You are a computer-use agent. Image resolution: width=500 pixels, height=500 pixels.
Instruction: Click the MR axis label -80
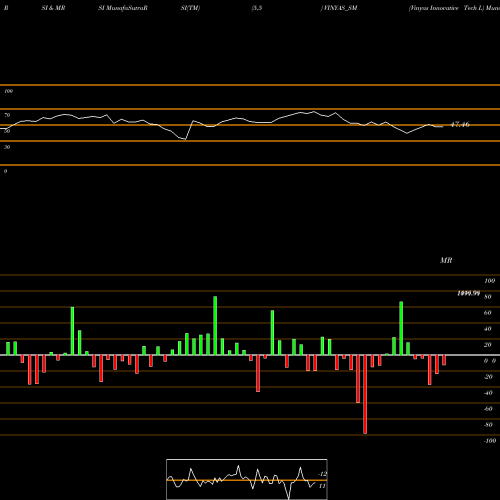[x=488, y=425]
